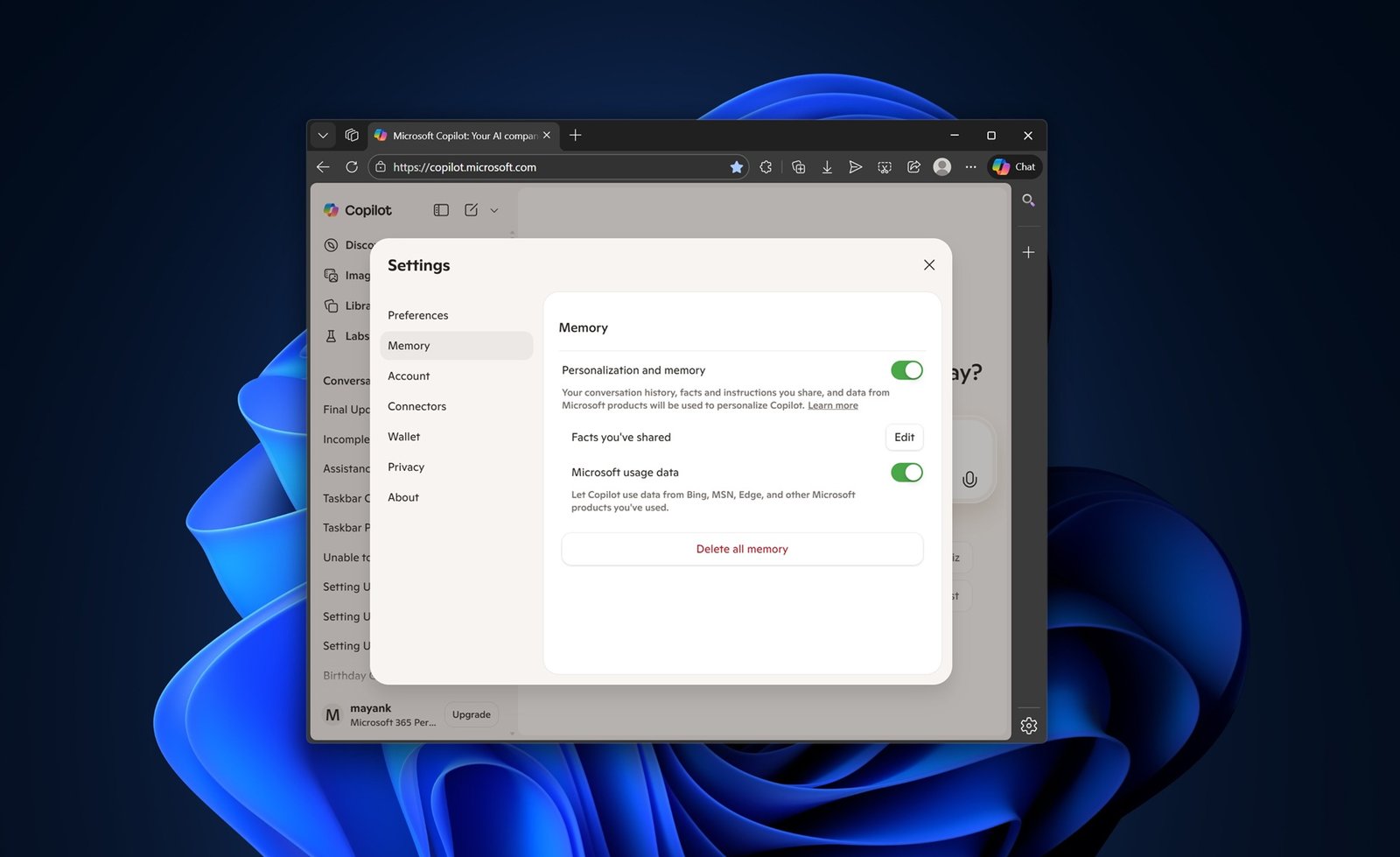1400x857 pixels.
Task: Follow the Learn more link
Action: click(x=832, y=405)
